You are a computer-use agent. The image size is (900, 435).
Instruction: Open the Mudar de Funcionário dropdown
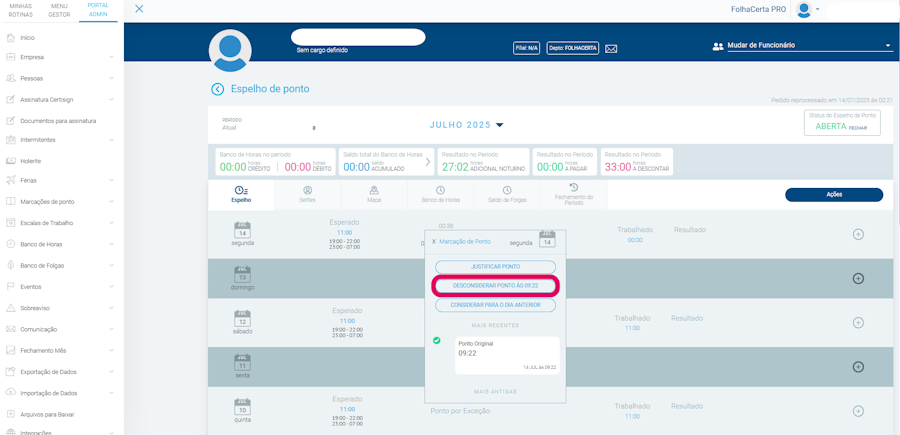tap(810, 45)
